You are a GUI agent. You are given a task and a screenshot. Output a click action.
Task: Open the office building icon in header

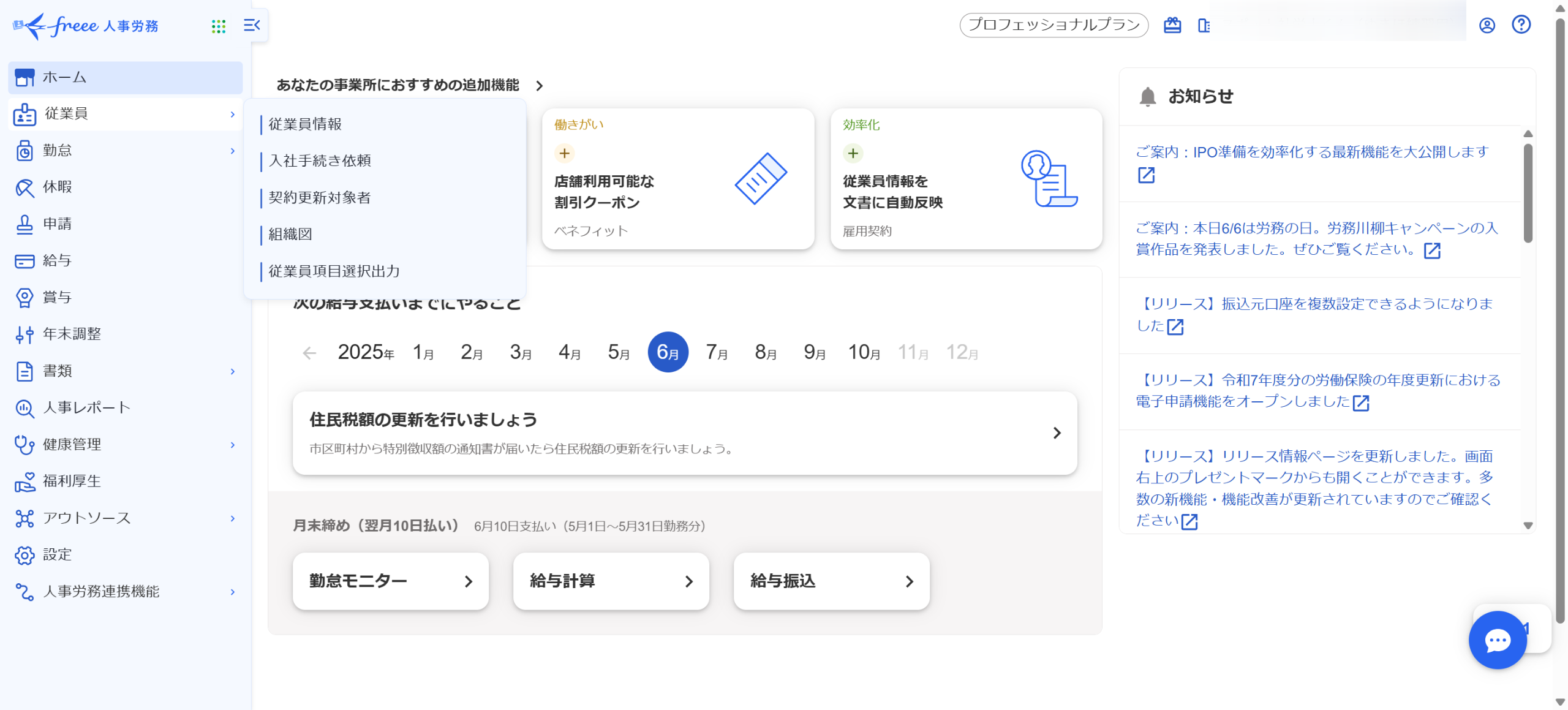point(1204,26)
